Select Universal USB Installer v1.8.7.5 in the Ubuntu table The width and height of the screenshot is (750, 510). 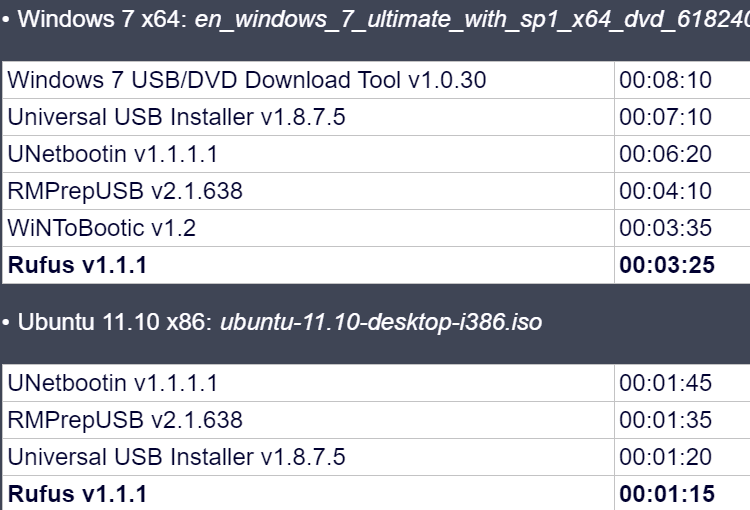176,457
